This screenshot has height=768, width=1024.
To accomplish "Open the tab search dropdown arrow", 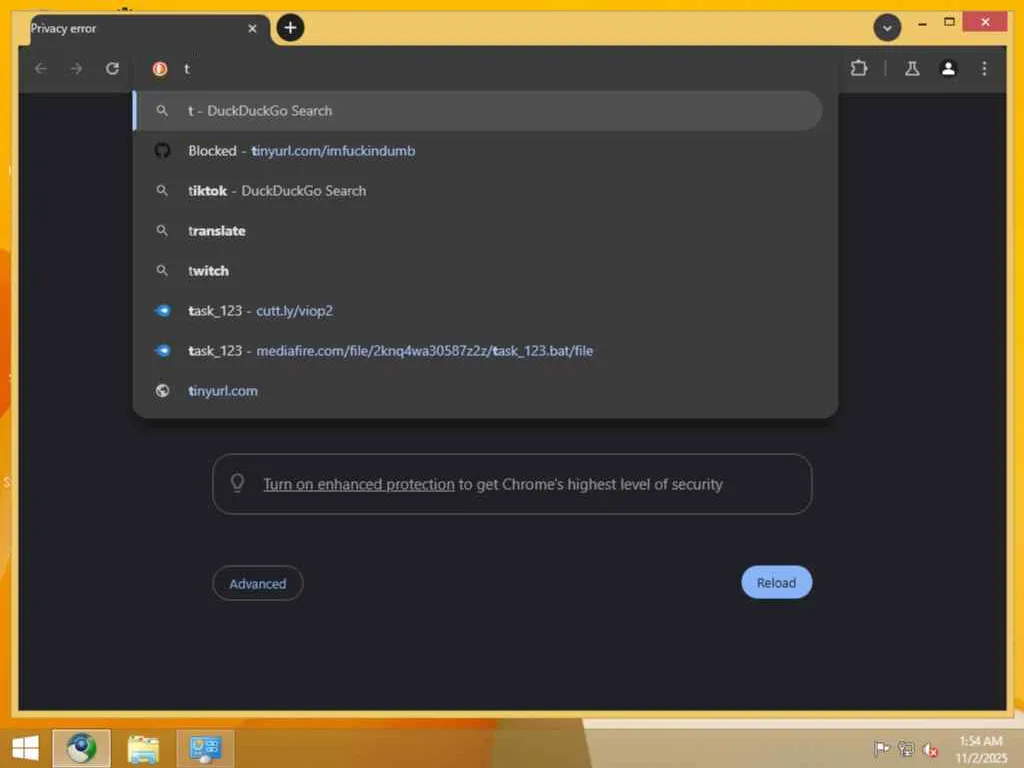I will tap(887, 28).
